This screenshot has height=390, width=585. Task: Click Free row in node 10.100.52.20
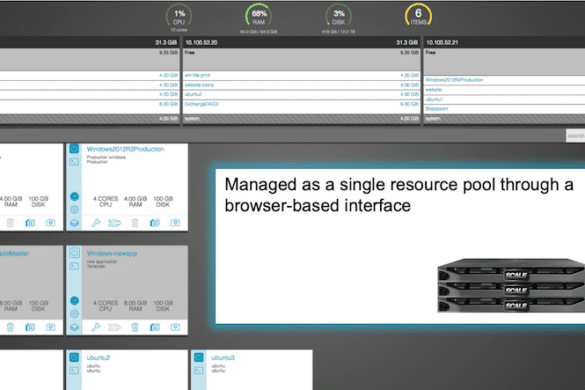point(301,59)
